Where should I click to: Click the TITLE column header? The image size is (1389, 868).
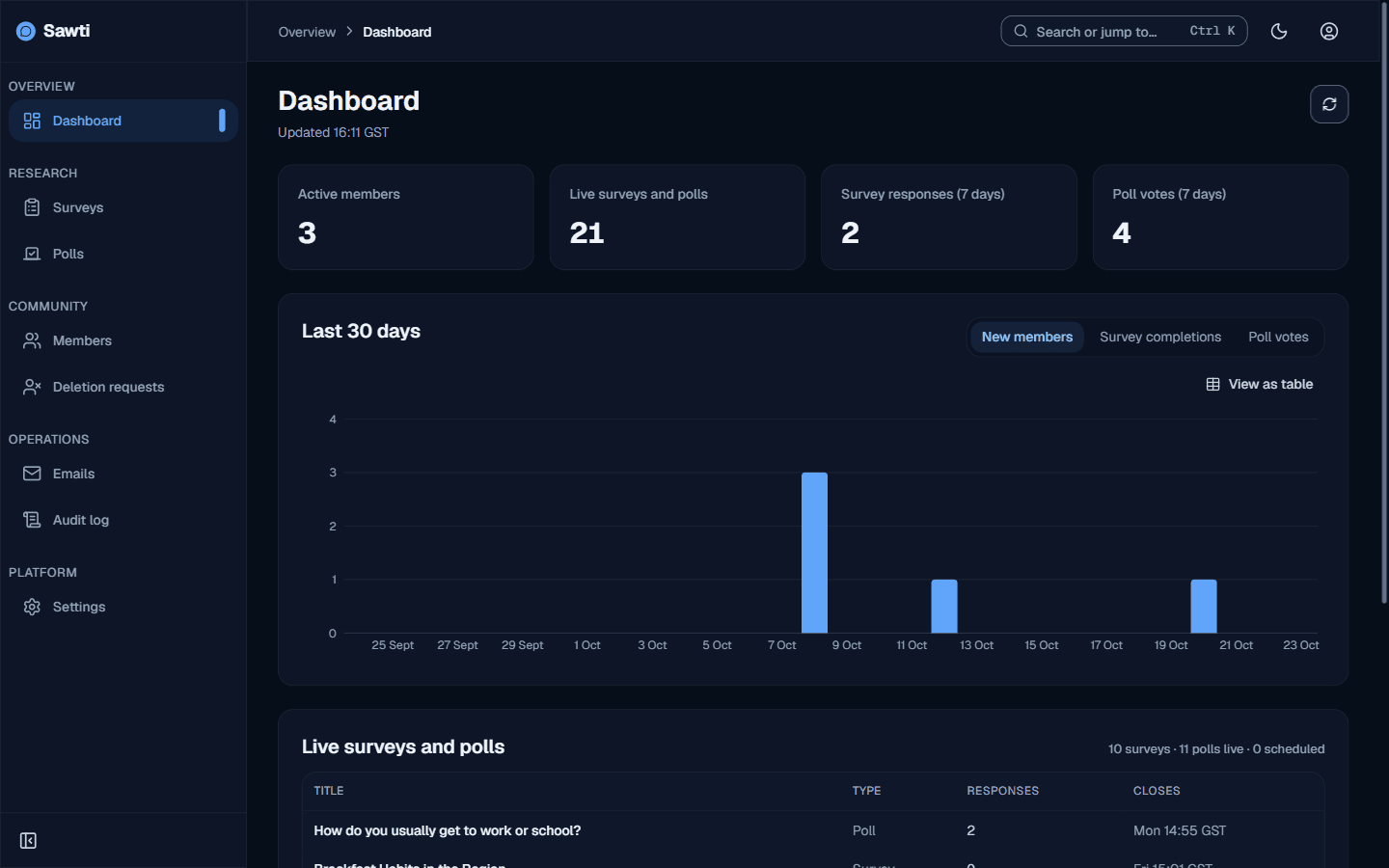tap(329, 791)
